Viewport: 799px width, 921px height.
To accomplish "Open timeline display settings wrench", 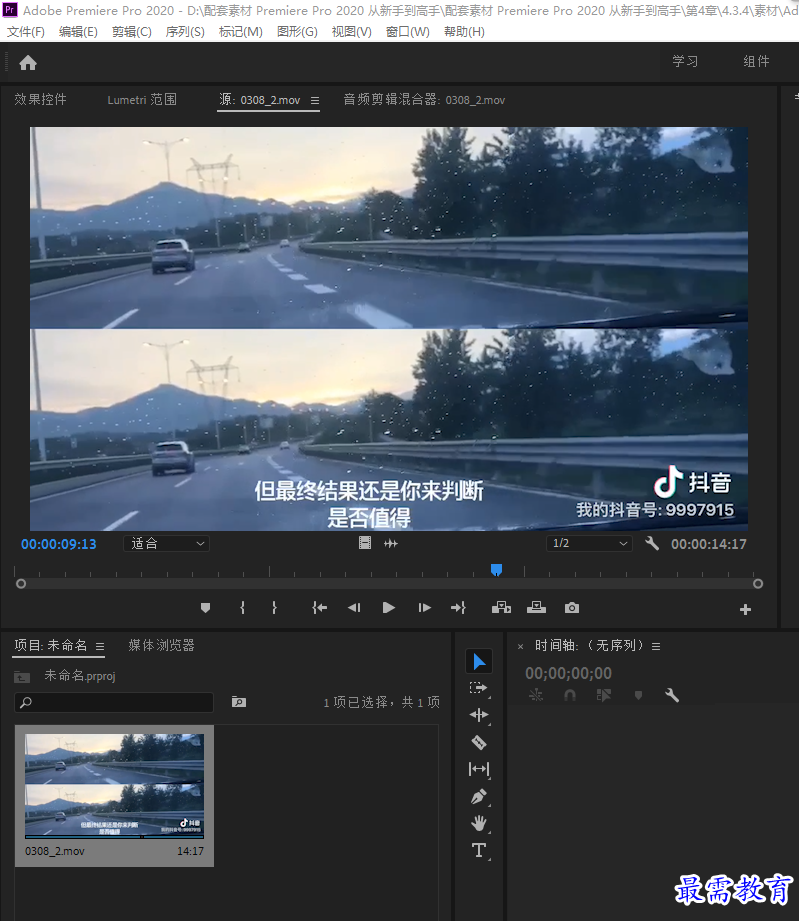I will tap(672, 695).
